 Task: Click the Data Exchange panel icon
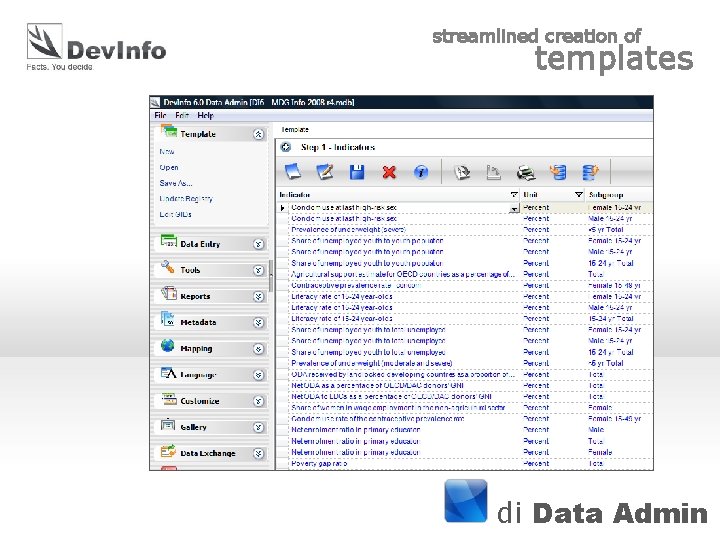pyautogui.click(x=169, y=451)
